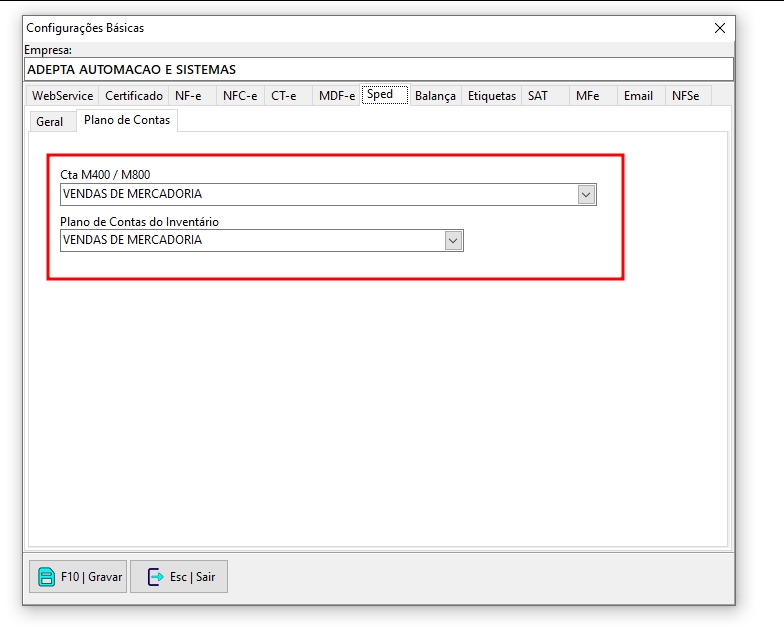Viewport: 784px width, 627px height.
Task: Open the Balança tab
Action: (x=435, y=96)
